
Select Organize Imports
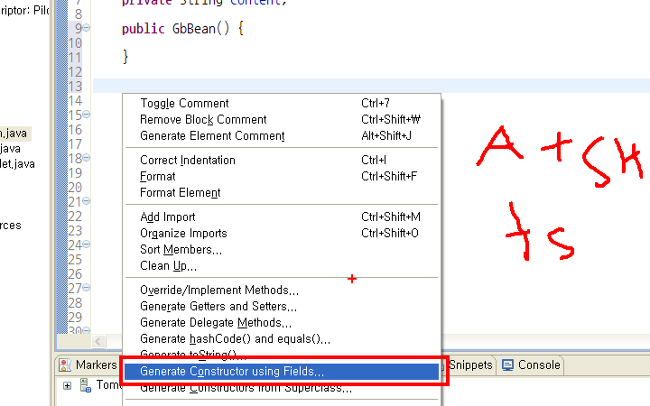282,233
